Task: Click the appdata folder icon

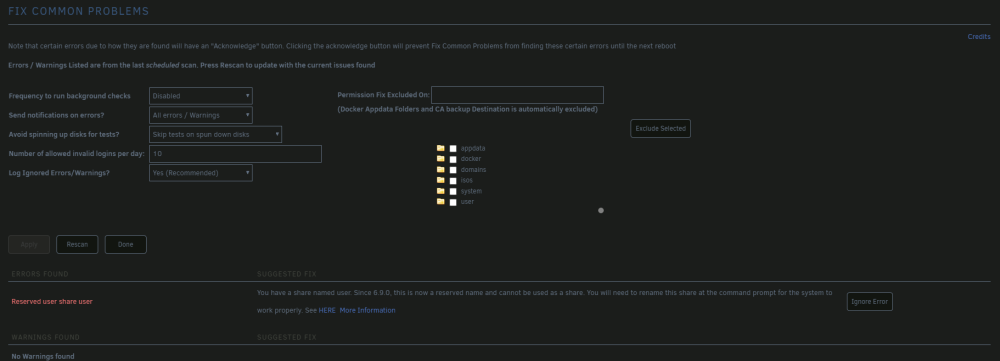Action: 441,148
